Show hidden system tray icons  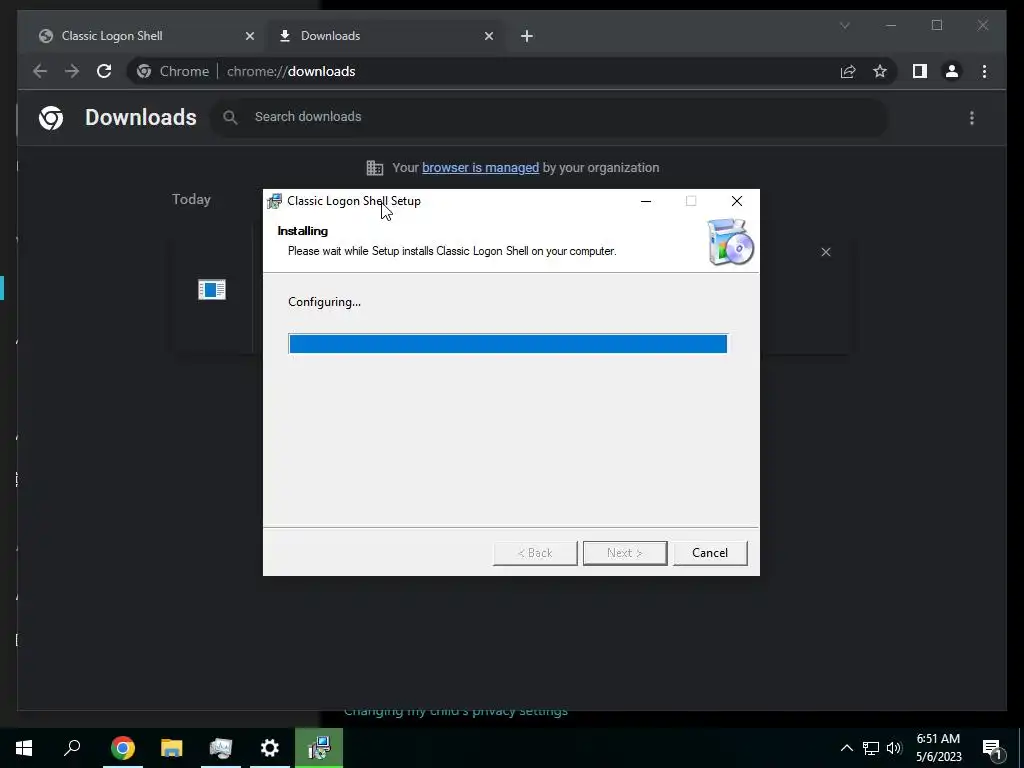coord(846,748)
